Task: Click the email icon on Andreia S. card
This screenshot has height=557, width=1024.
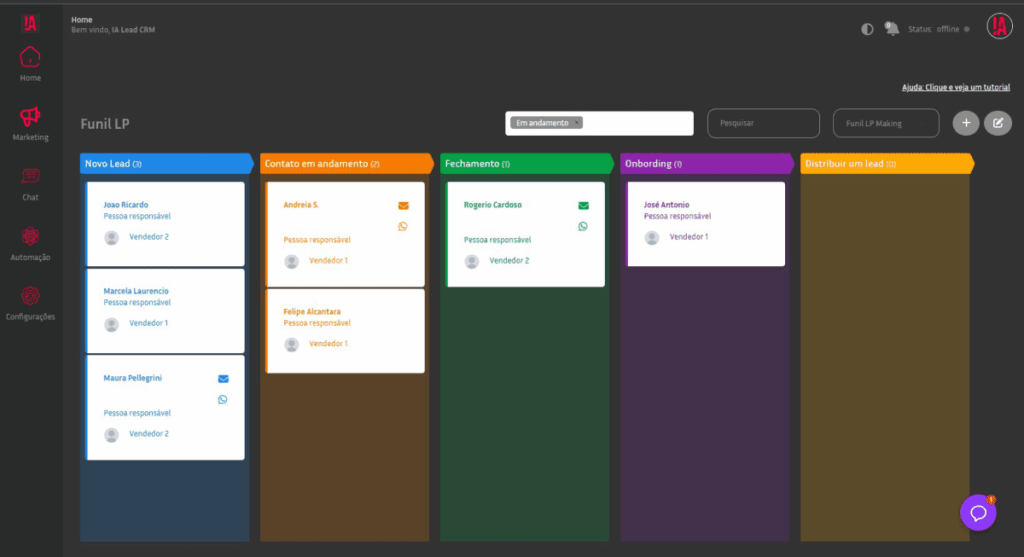Action: pyautogui.click(x=403, y=205)
